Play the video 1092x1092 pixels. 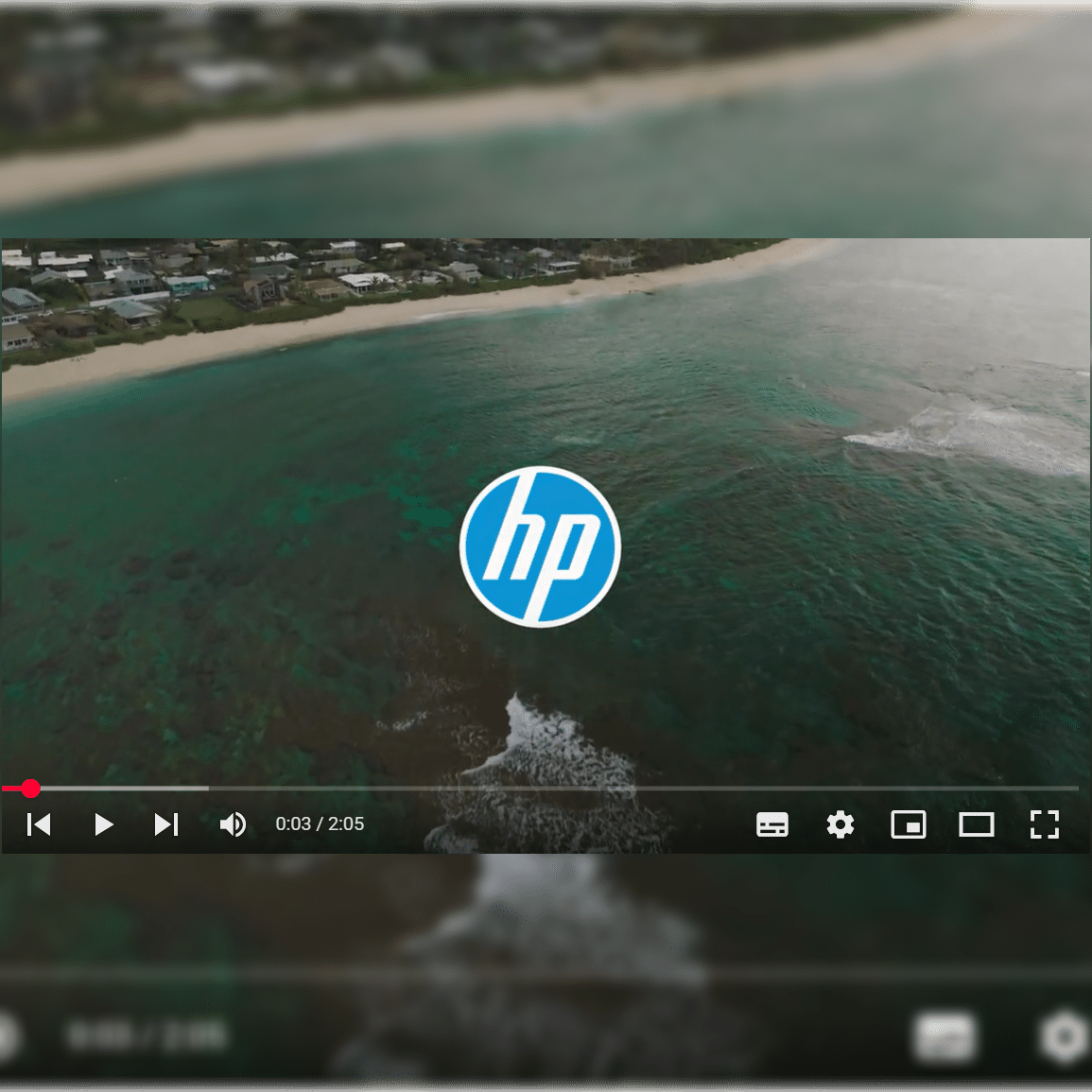(x=104, y=824)
